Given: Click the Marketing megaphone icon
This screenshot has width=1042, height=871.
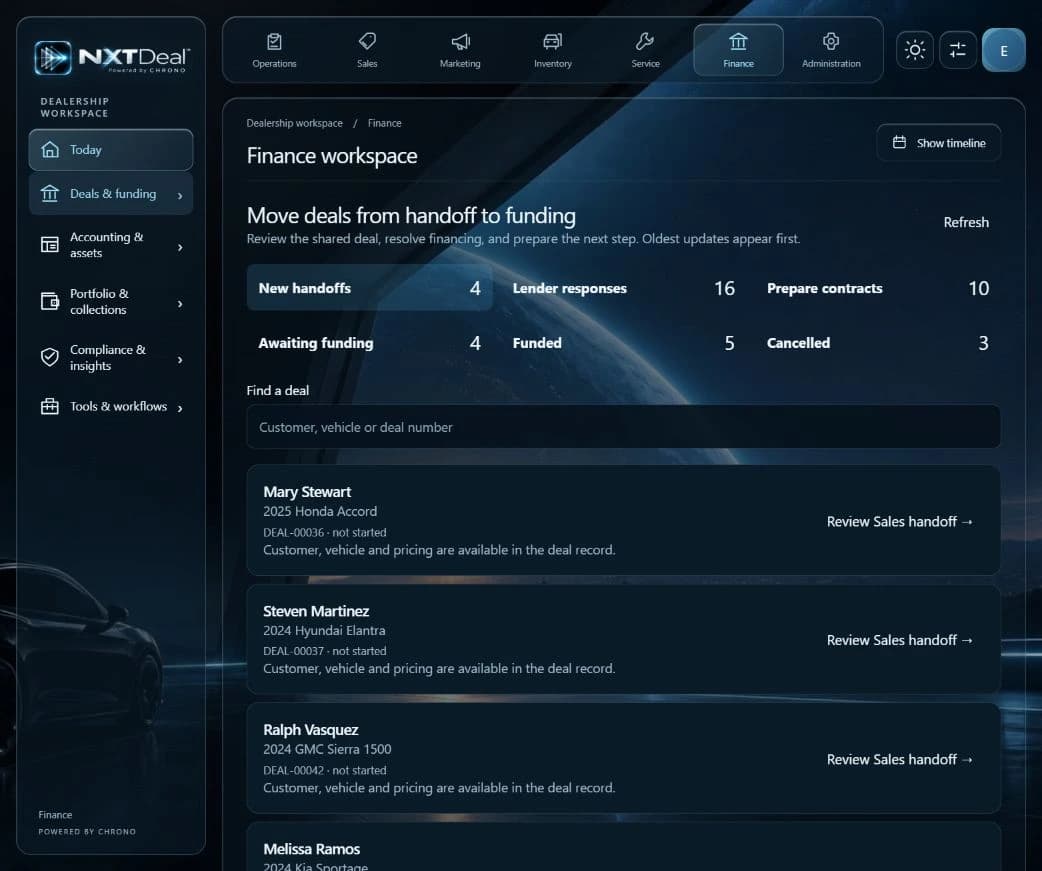Looking at the screenshot, I should (x=460, y=42).
